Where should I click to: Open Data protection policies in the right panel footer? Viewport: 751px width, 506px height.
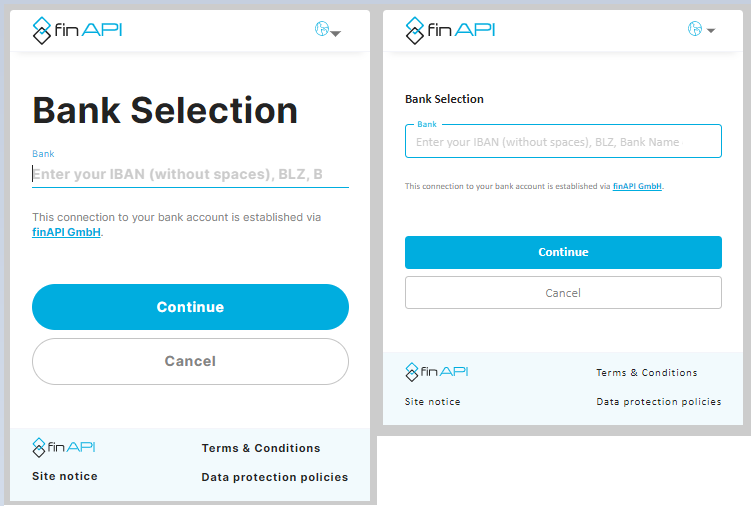click(x=659, y=401)
